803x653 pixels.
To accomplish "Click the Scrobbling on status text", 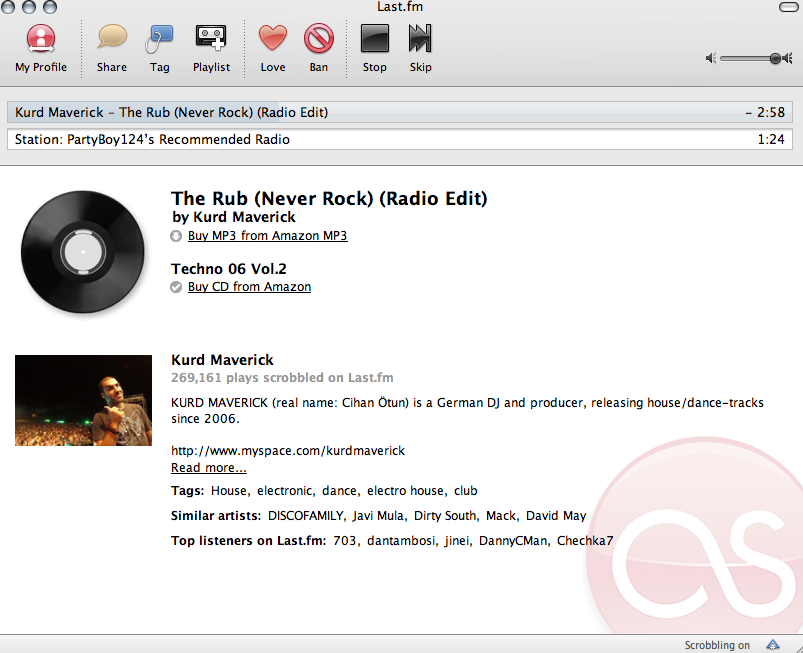I will tap(717, 645).
